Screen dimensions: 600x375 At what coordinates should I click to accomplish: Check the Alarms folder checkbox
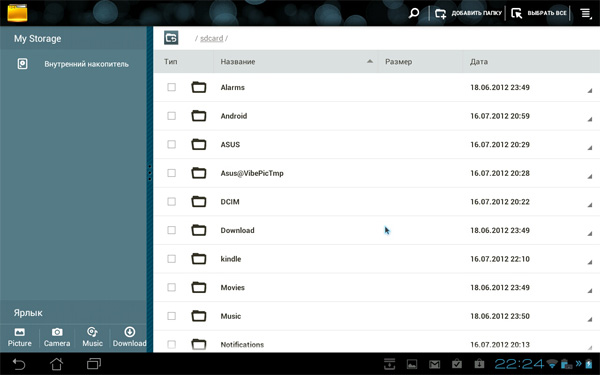click(171, 87)
